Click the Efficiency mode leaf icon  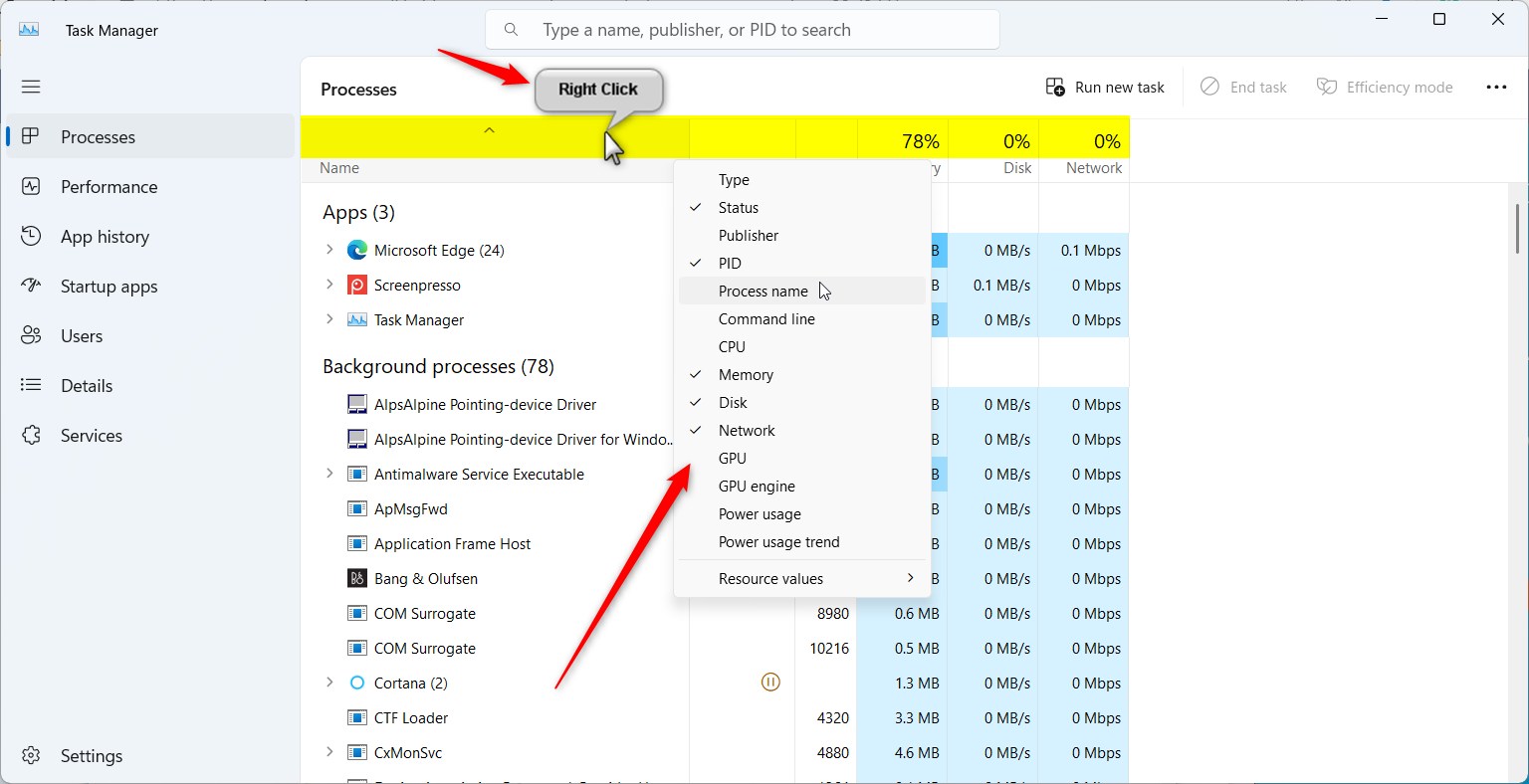tap(1326, 87)
